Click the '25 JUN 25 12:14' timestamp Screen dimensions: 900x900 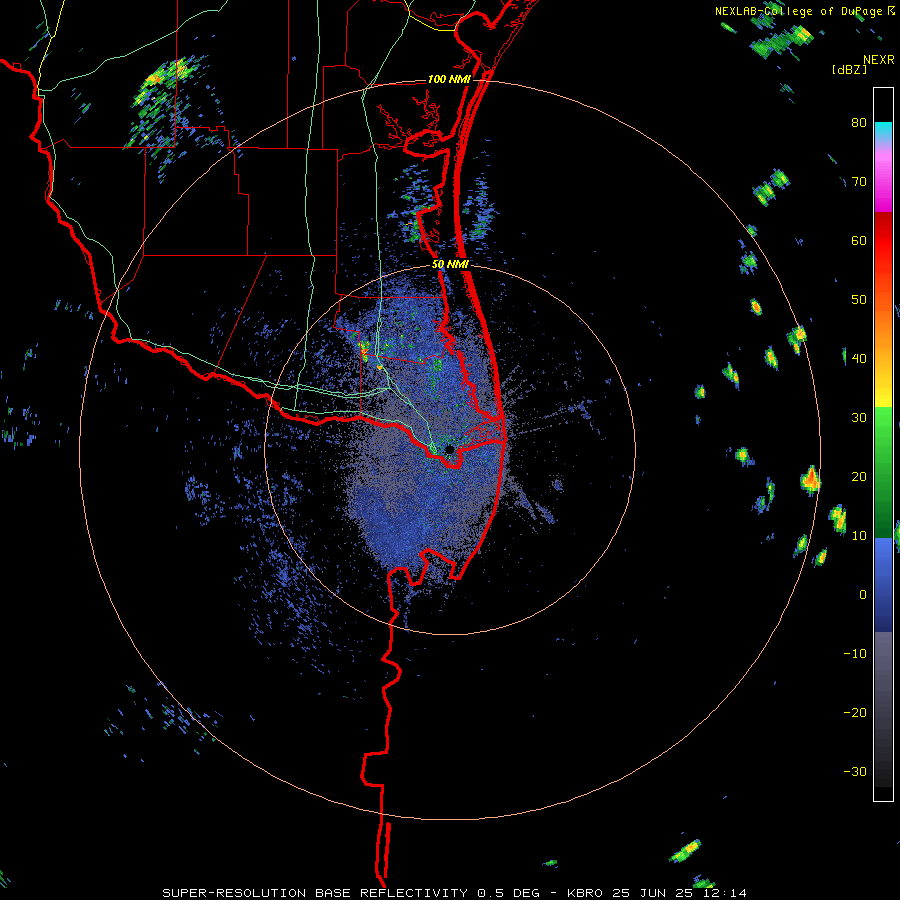[678, 893]
